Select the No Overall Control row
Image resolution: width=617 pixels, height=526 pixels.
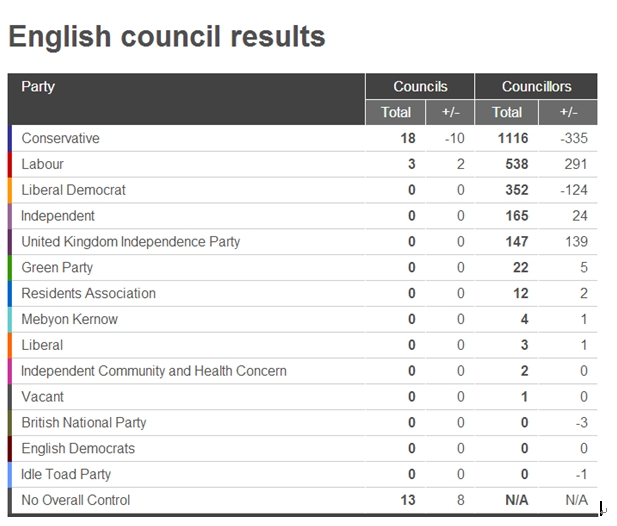302,500
